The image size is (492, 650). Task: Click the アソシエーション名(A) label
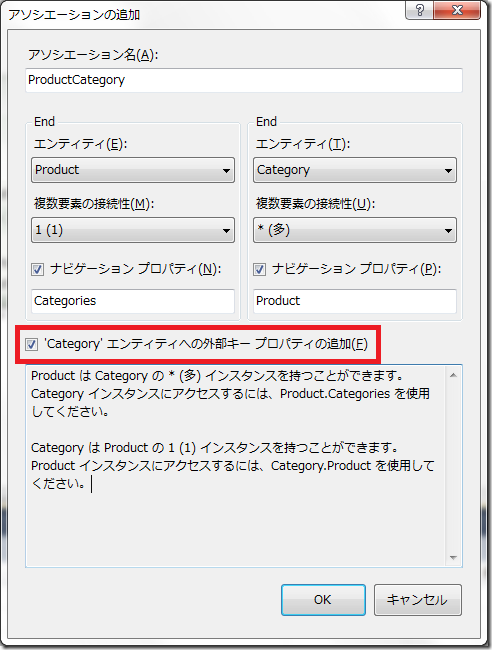pos(93,55)
